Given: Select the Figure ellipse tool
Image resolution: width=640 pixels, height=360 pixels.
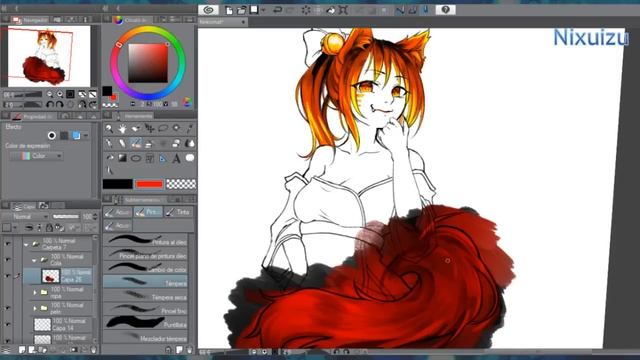Looking at the screenshot, I should (136, 158).
